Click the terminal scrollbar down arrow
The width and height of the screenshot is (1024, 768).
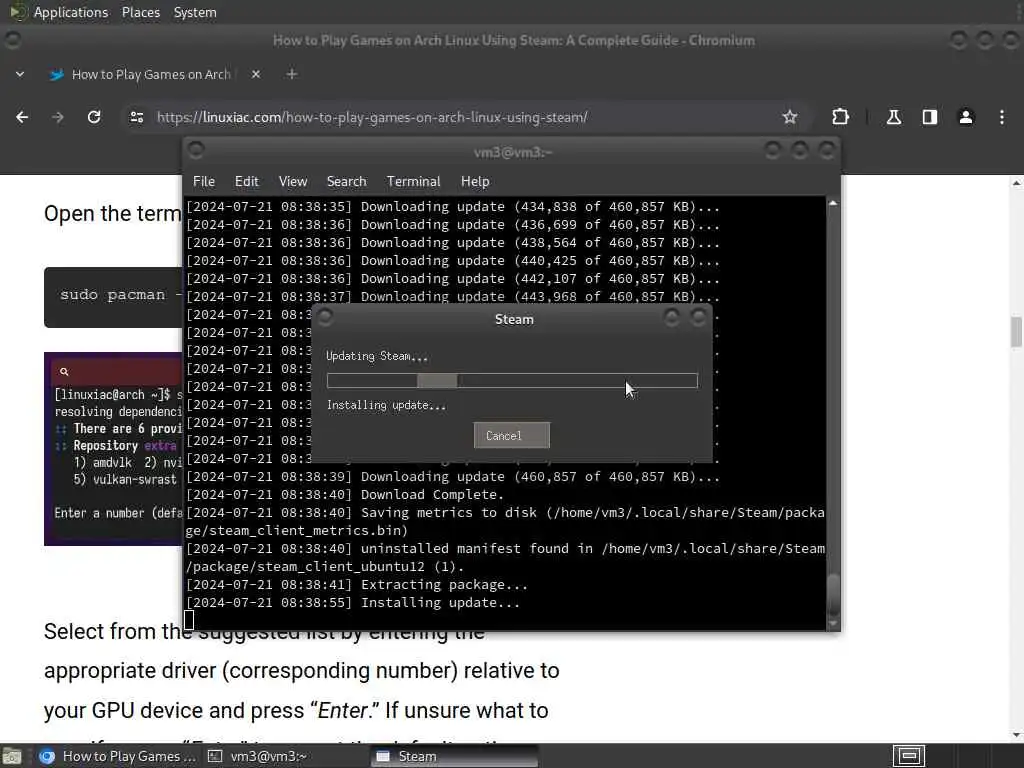point(833,624)
